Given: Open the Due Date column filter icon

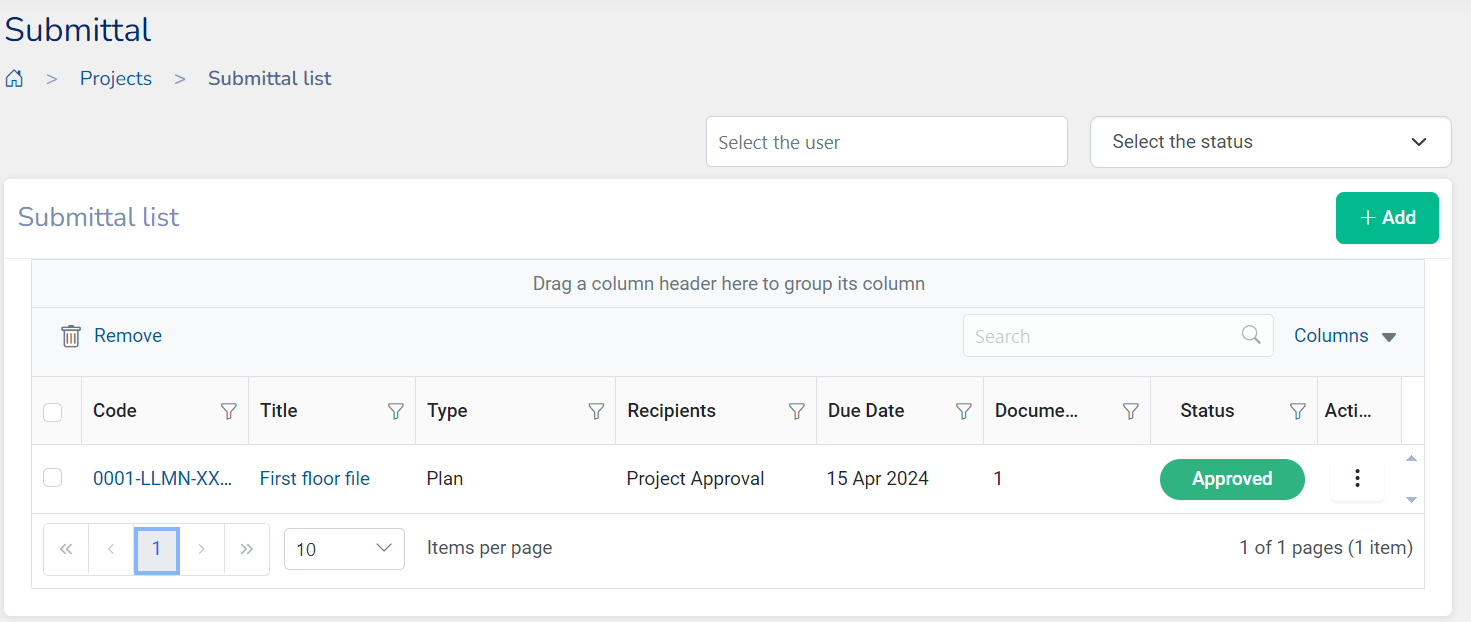Looking at the screenshot, I should tap(964, 411).
